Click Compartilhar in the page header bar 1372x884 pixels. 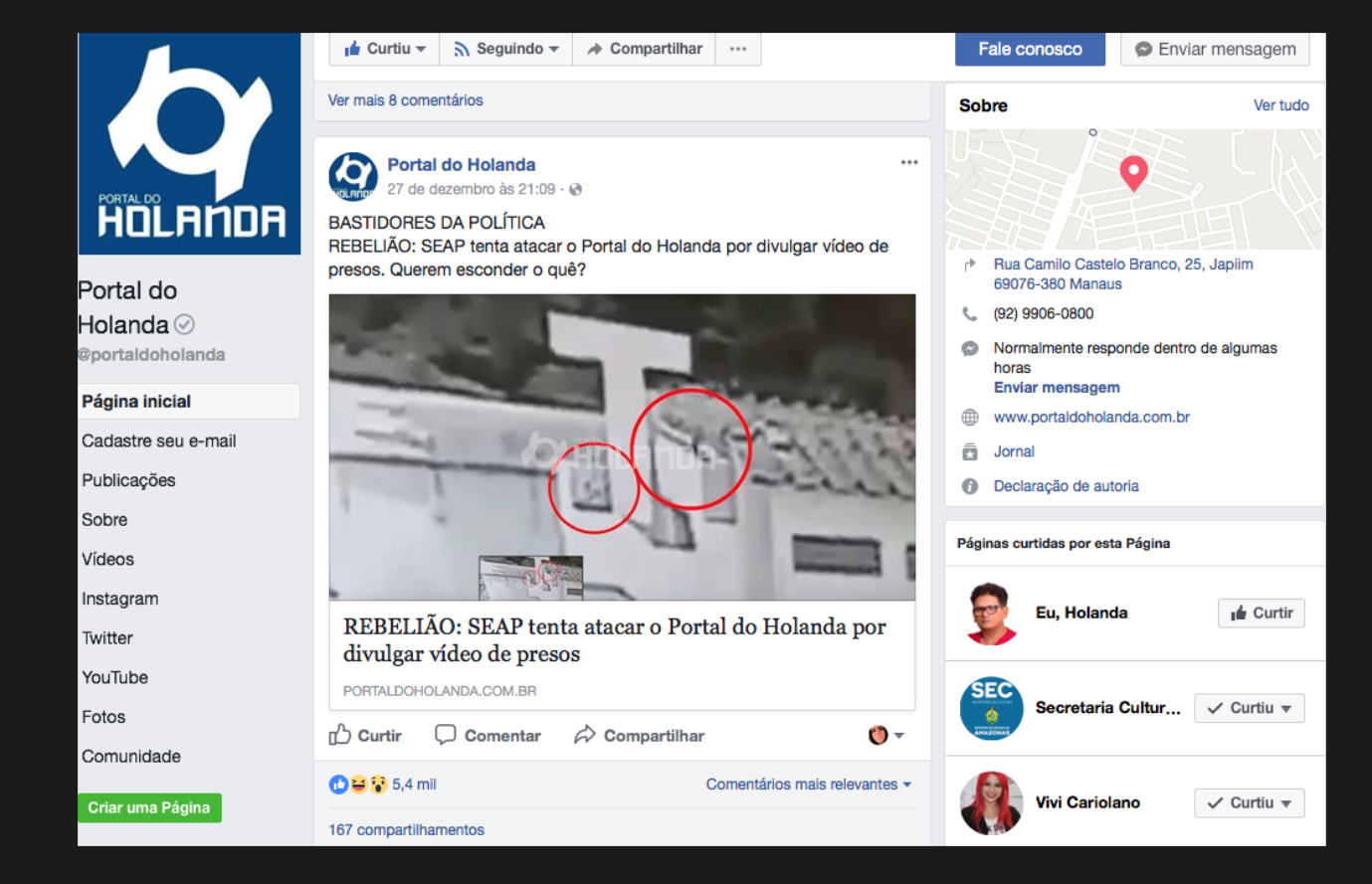click(x=644, y=49)
